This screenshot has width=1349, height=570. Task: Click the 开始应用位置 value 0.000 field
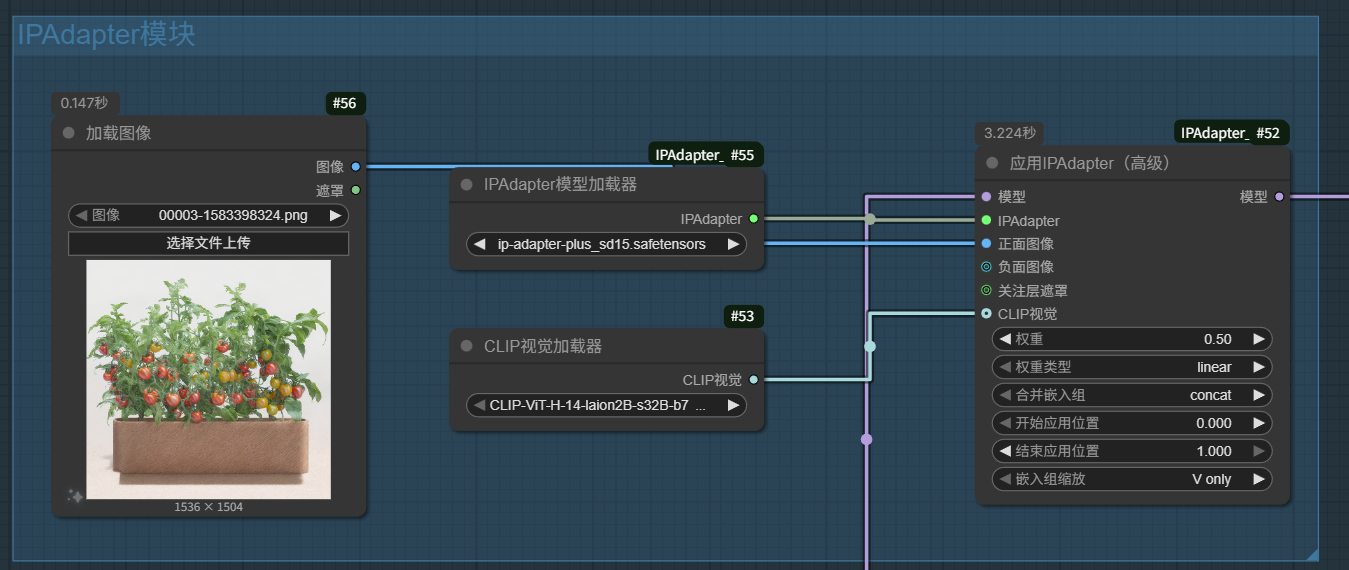(x=1132, y=423)
